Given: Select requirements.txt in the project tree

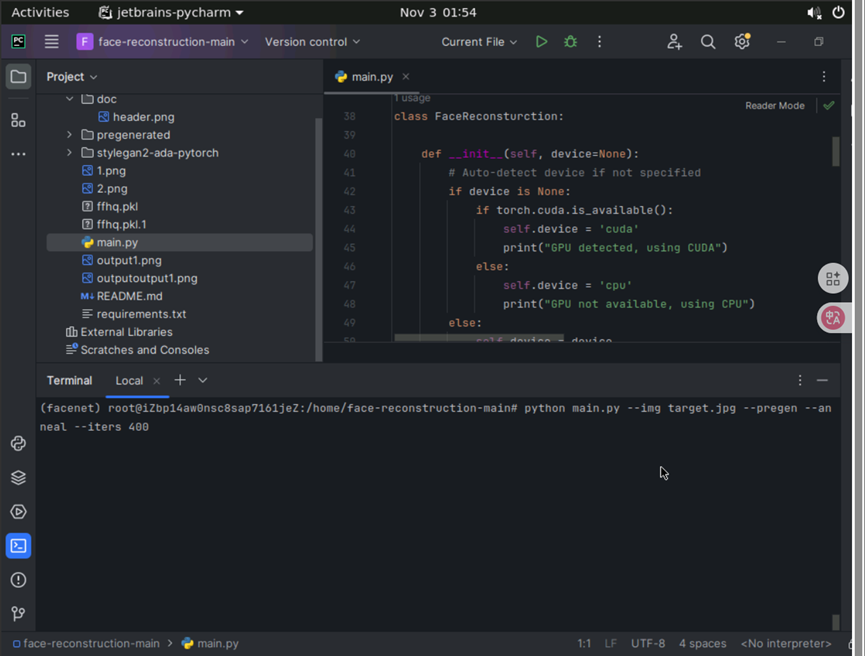Looking at the screenshot, I should [x=141, y=314].
